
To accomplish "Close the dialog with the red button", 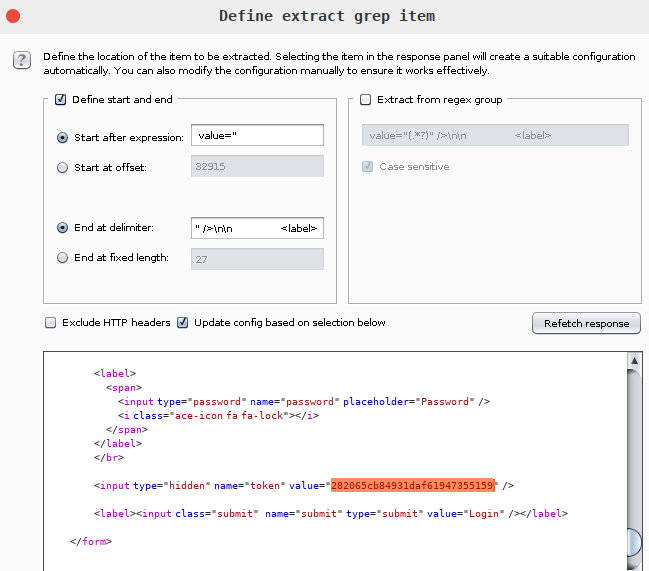I will pyautogui.click(x=13, y=16).
